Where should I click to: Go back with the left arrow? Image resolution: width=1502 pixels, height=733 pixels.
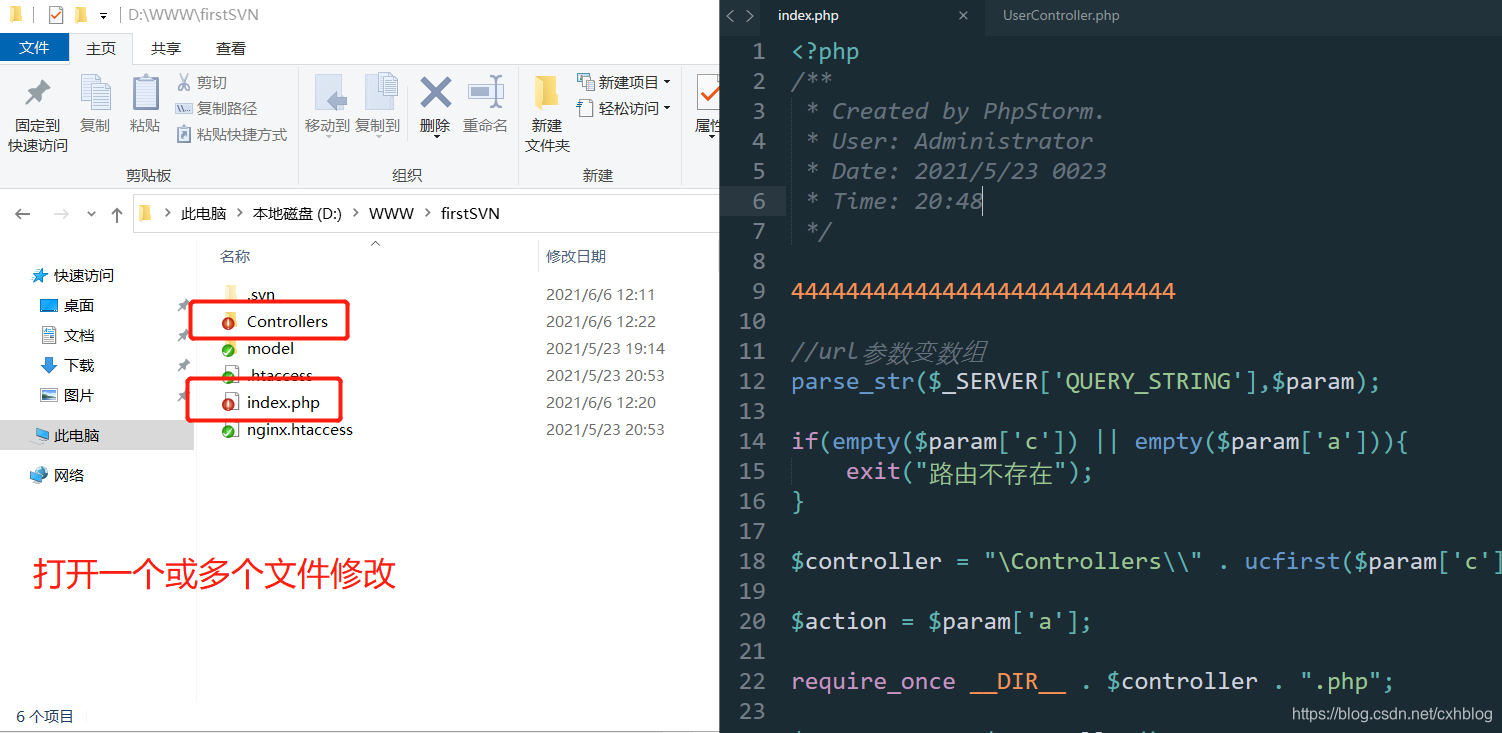(23, 214)
